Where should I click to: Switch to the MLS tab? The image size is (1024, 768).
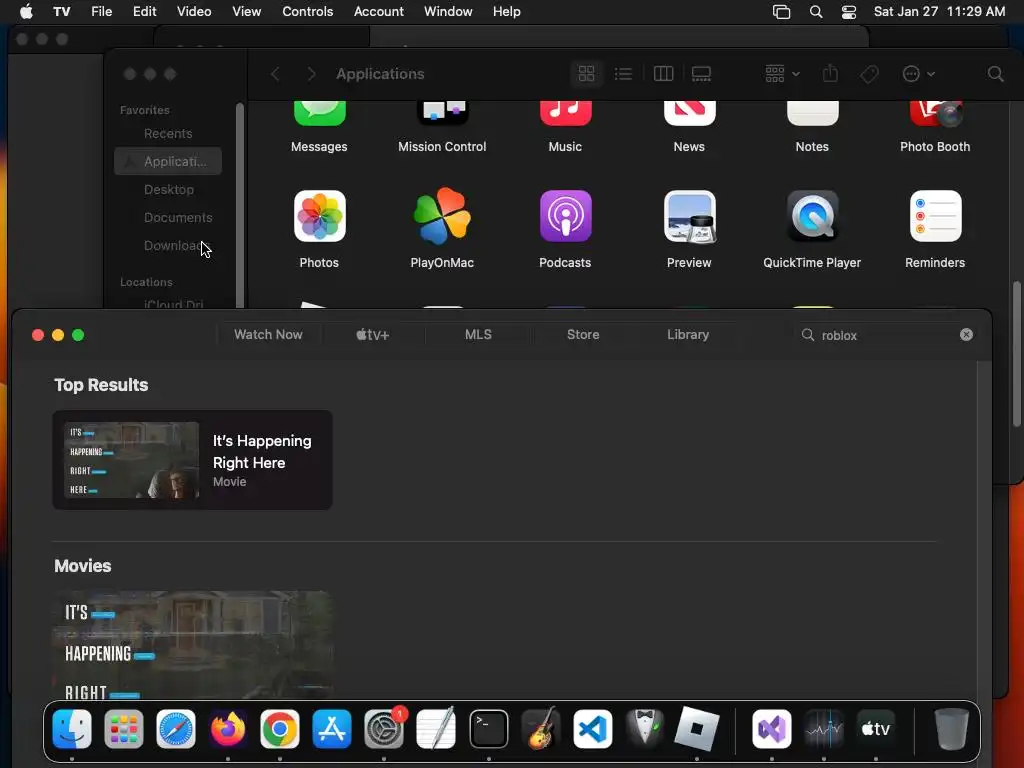pyautogui.click(x=478, y=334)
